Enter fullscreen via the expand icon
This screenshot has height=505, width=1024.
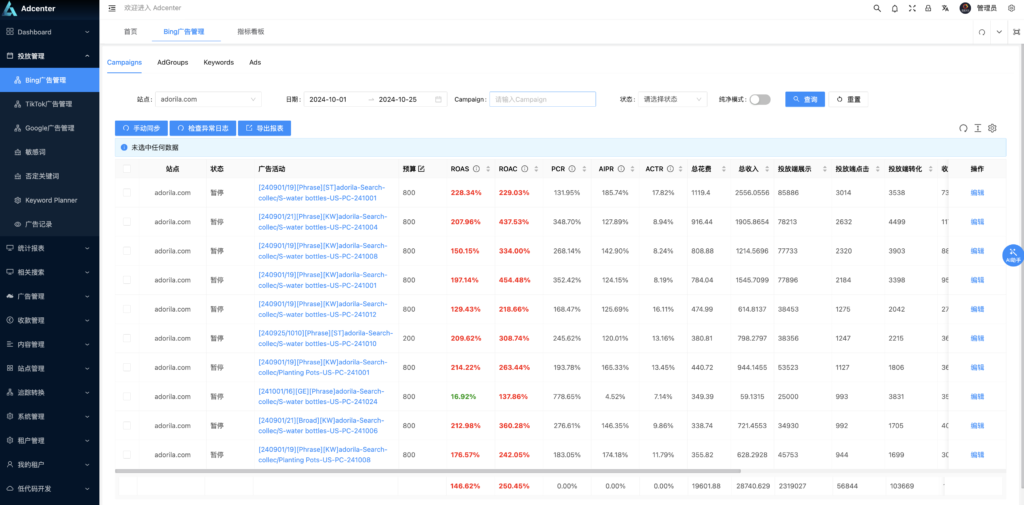click(x=911, y=8)
